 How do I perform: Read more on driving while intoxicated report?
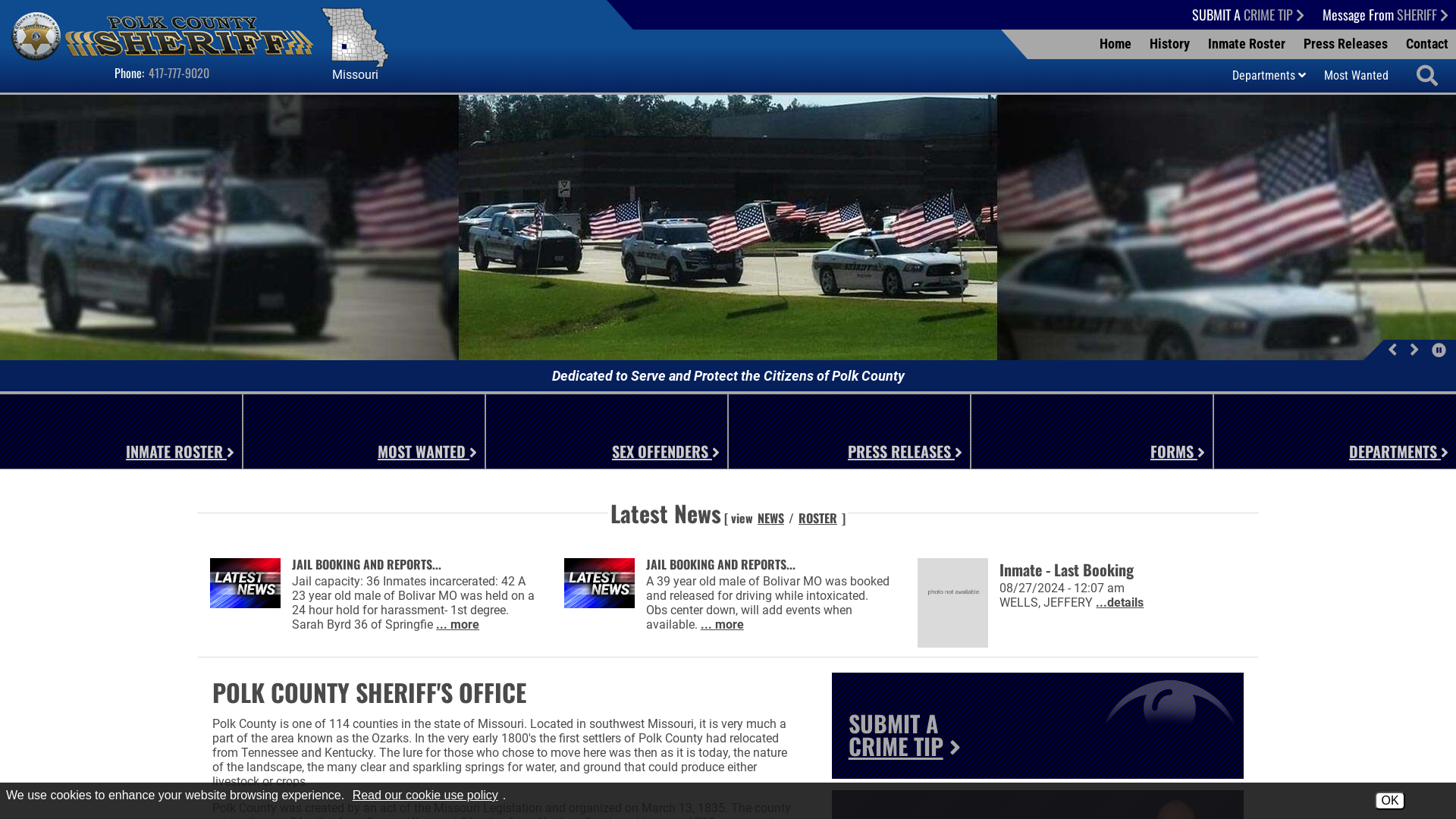[722, 625]
